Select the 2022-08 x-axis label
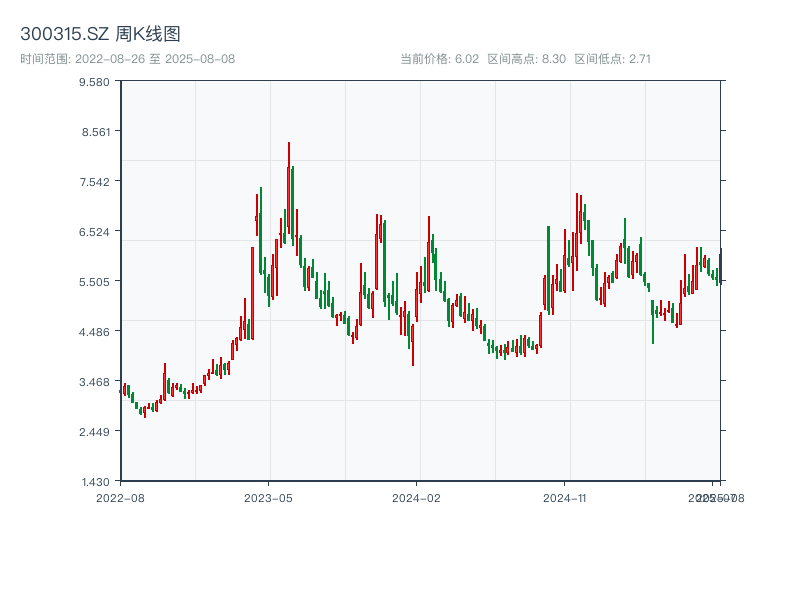This screenshot has height=600, width=800. point(121,496)
